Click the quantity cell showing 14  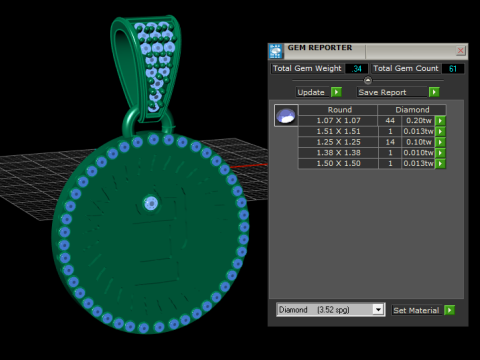390,142
